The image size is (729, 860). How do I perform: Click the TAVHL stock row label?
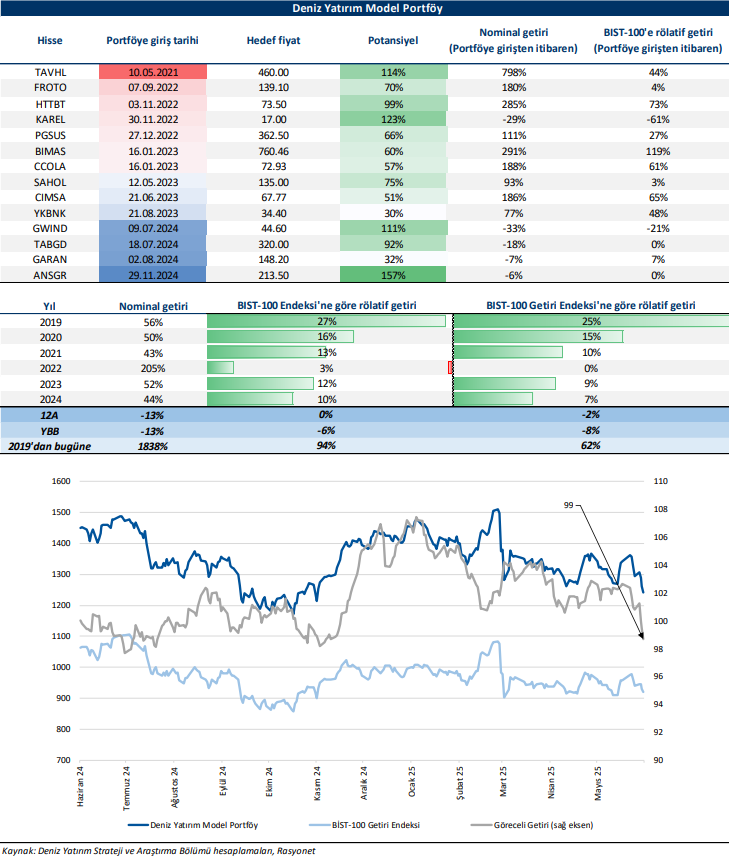49,73
